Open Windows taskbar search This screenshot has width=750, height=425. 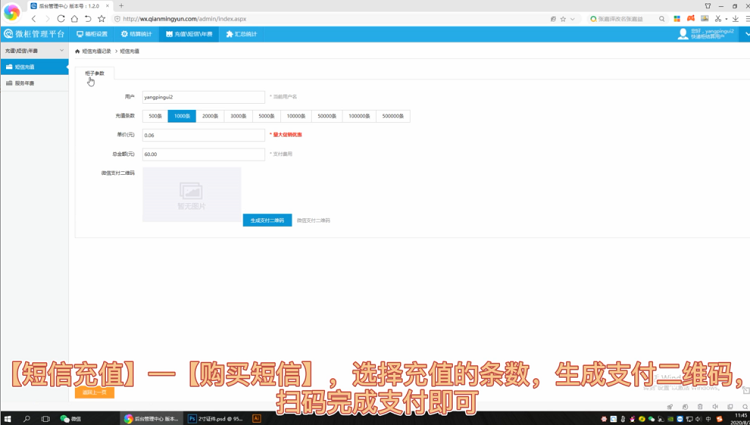click(27, 419)
